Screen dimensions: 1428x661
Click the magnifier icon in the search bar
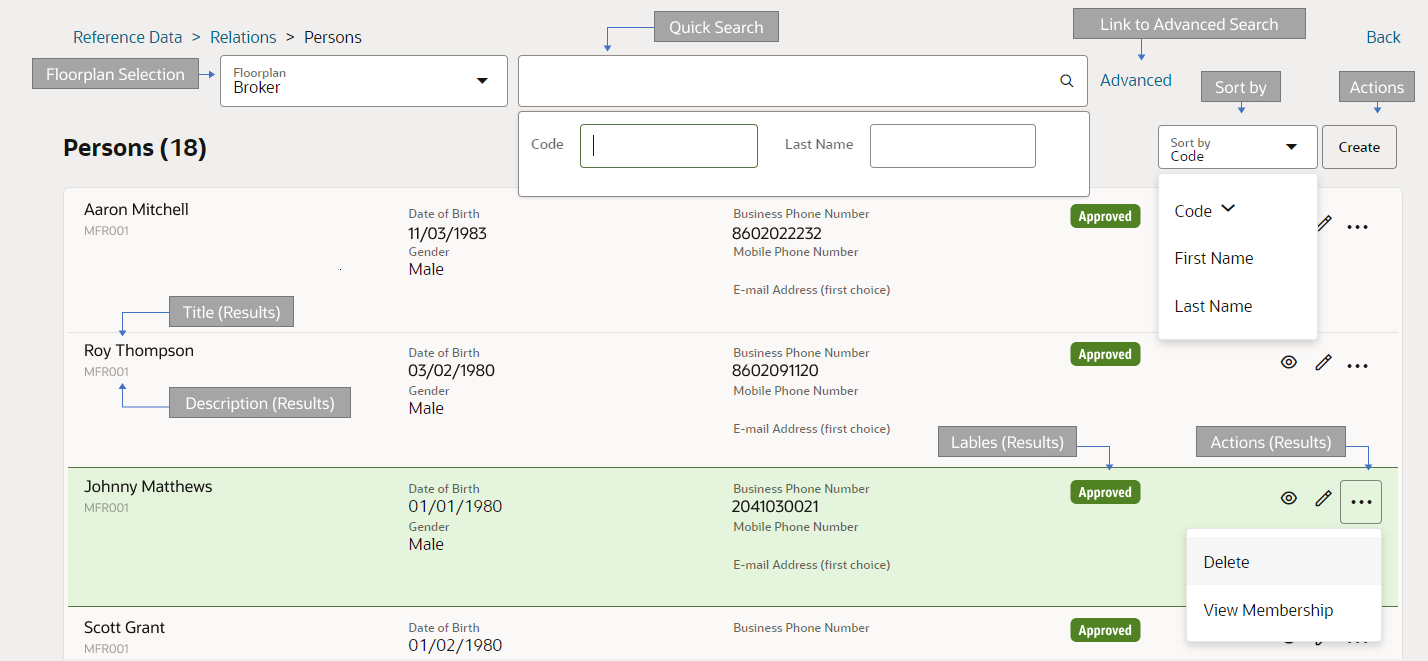(x=1065, y=81)
